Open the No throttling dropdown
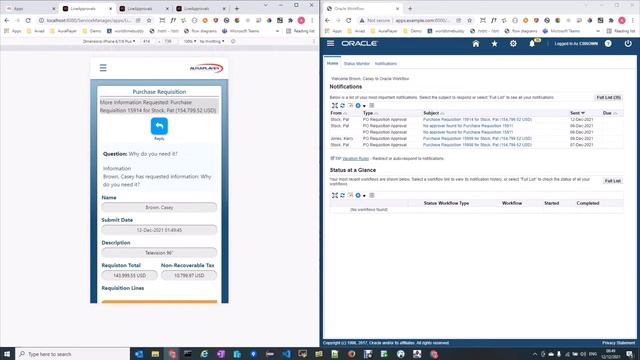Viewport: 640px width, 360px height. coord(212,41)
